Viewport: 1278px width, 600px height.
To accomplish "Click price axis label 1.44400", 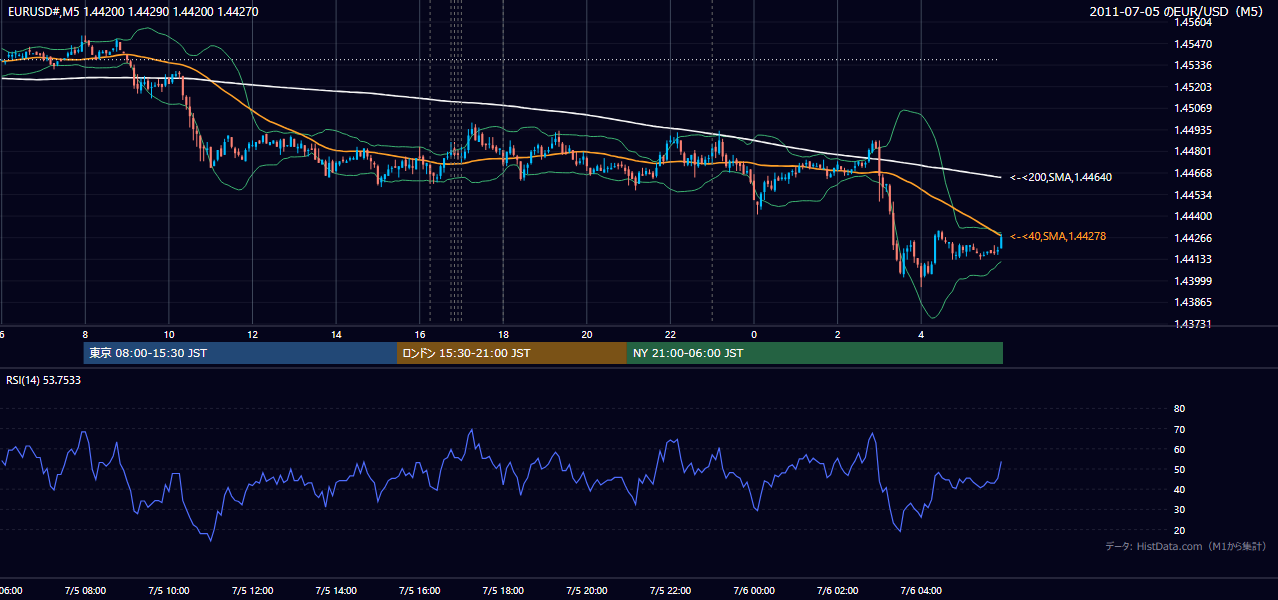I will point(1194,216).
